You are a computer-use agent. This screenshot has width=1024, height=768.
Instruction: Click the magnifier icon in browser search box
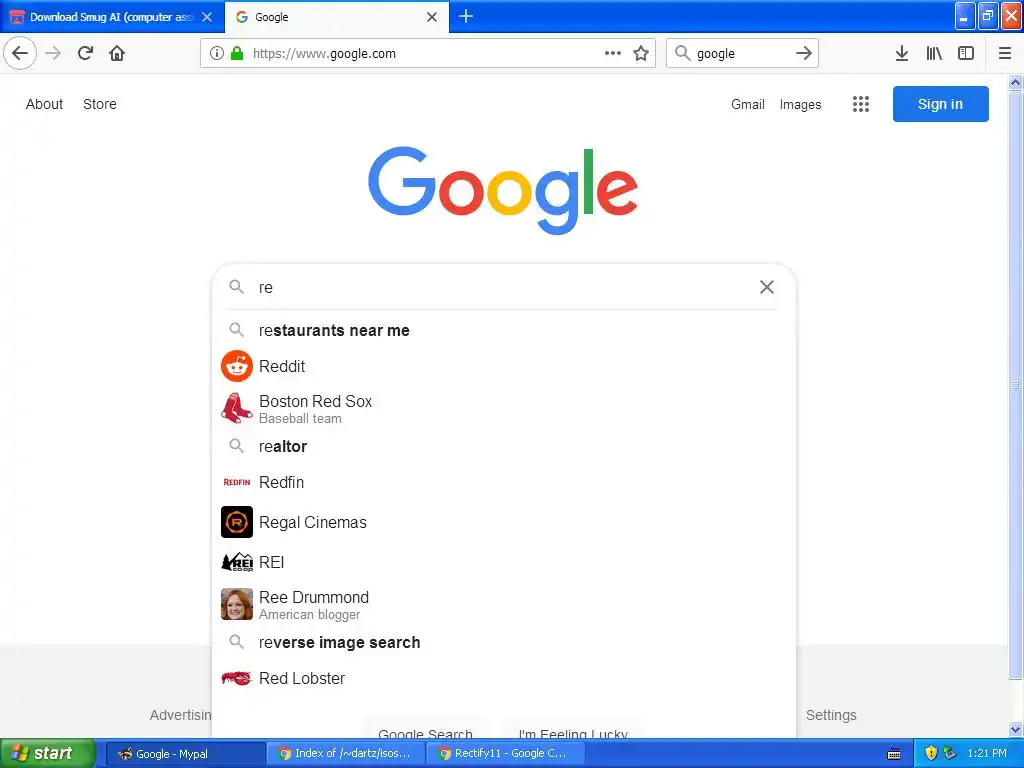[x=682, y=53]
